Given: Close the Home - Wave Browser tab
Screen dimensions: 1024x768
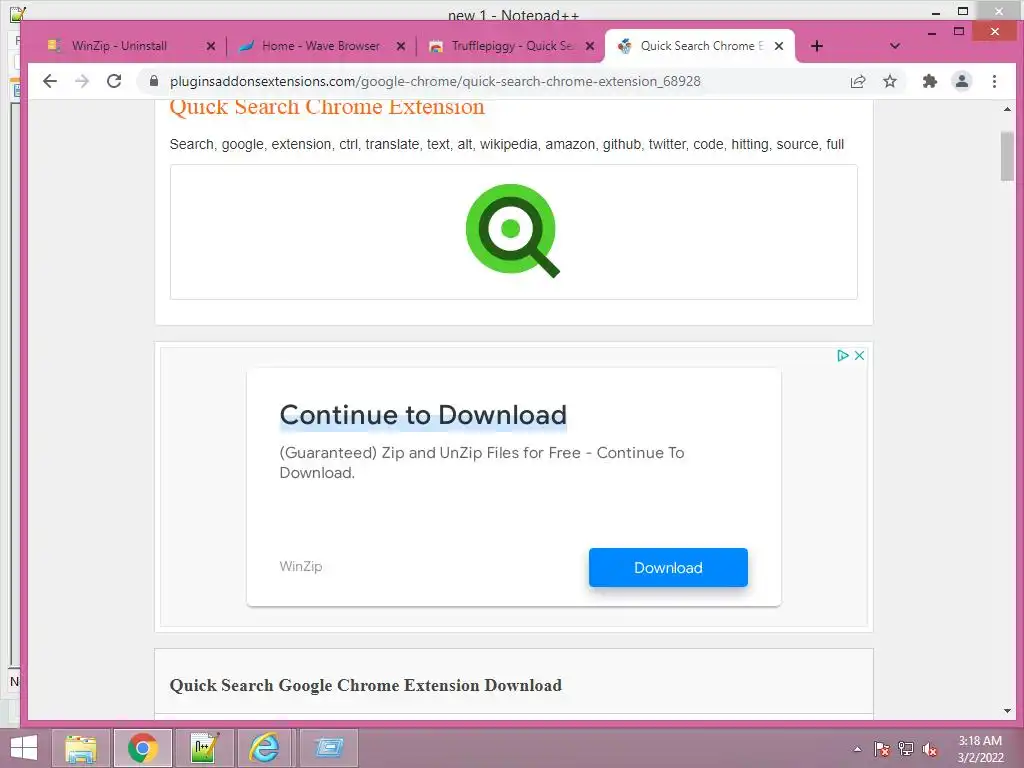Looking at the screenshot, I should tap(401, 46).
